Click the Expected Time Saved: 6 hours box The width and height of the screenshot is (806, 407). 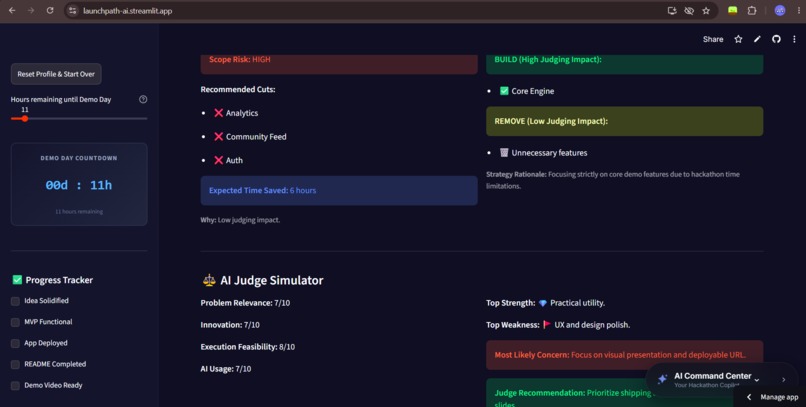pyautogui.click(x=339, y=190)
